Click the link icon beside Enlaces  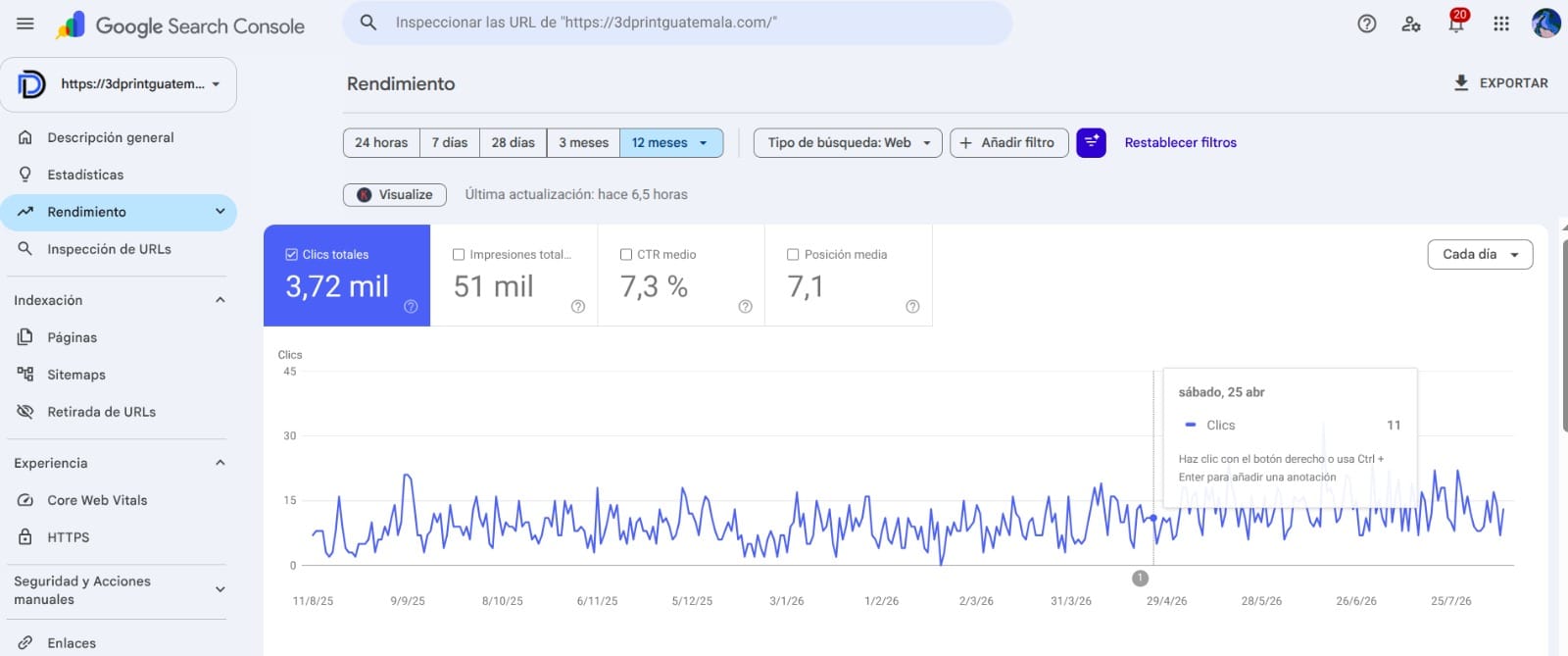point(25,643)
